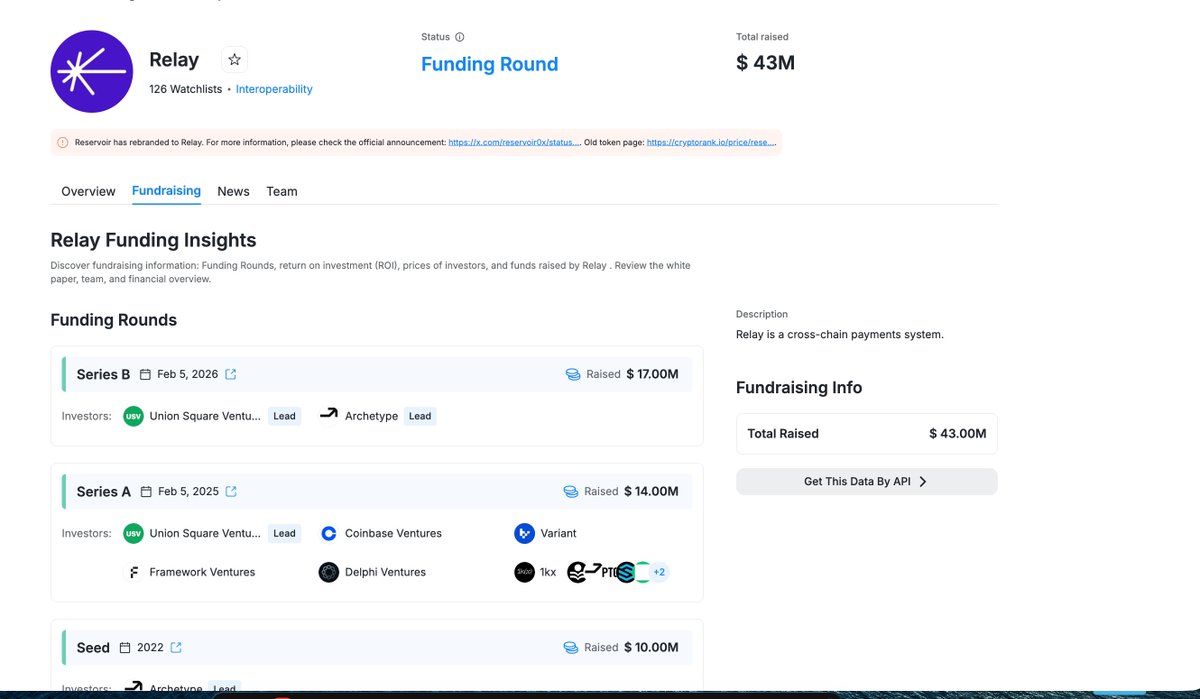This screenshot has height=699, width=1200.
Task: Click the coins icon beside Raised $14.00M
Action: (571, 492)
